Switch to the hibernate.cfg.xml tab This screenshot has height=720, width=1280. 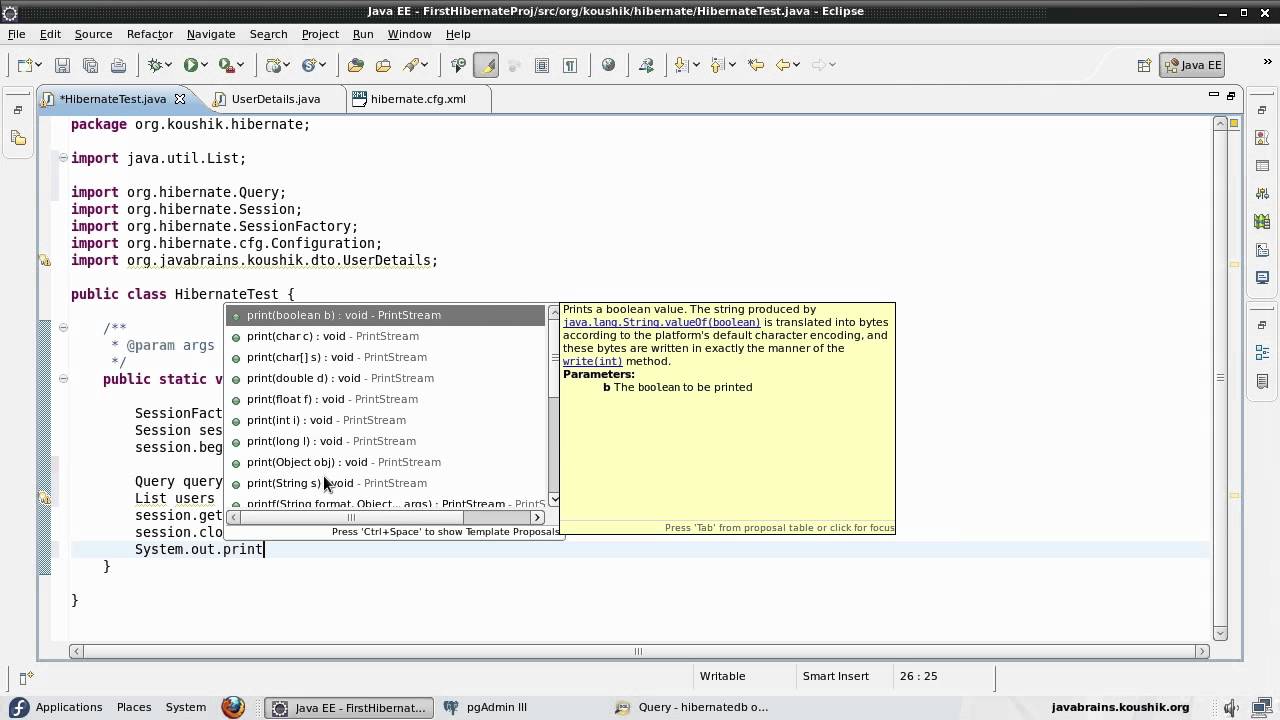[x=418, y=99]
